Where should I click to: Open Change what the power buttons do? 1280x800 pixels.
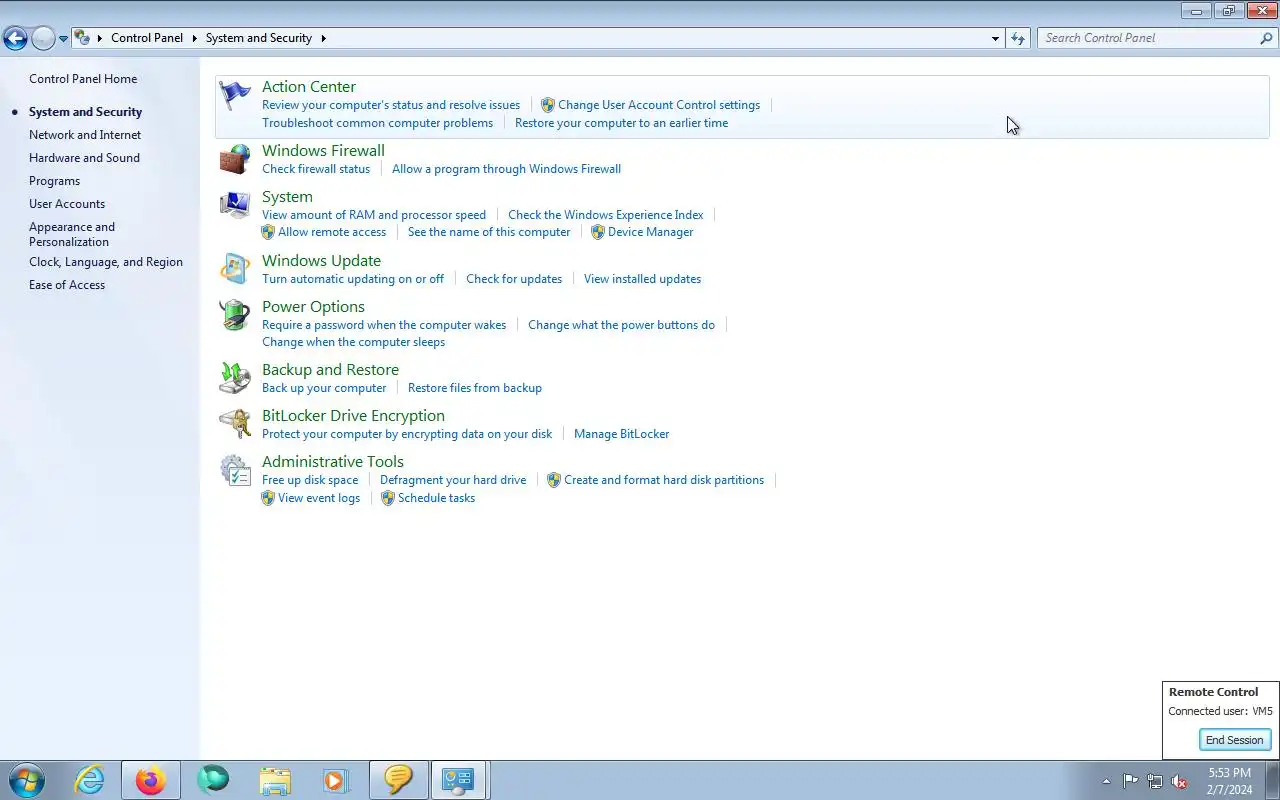coord(621,325)
